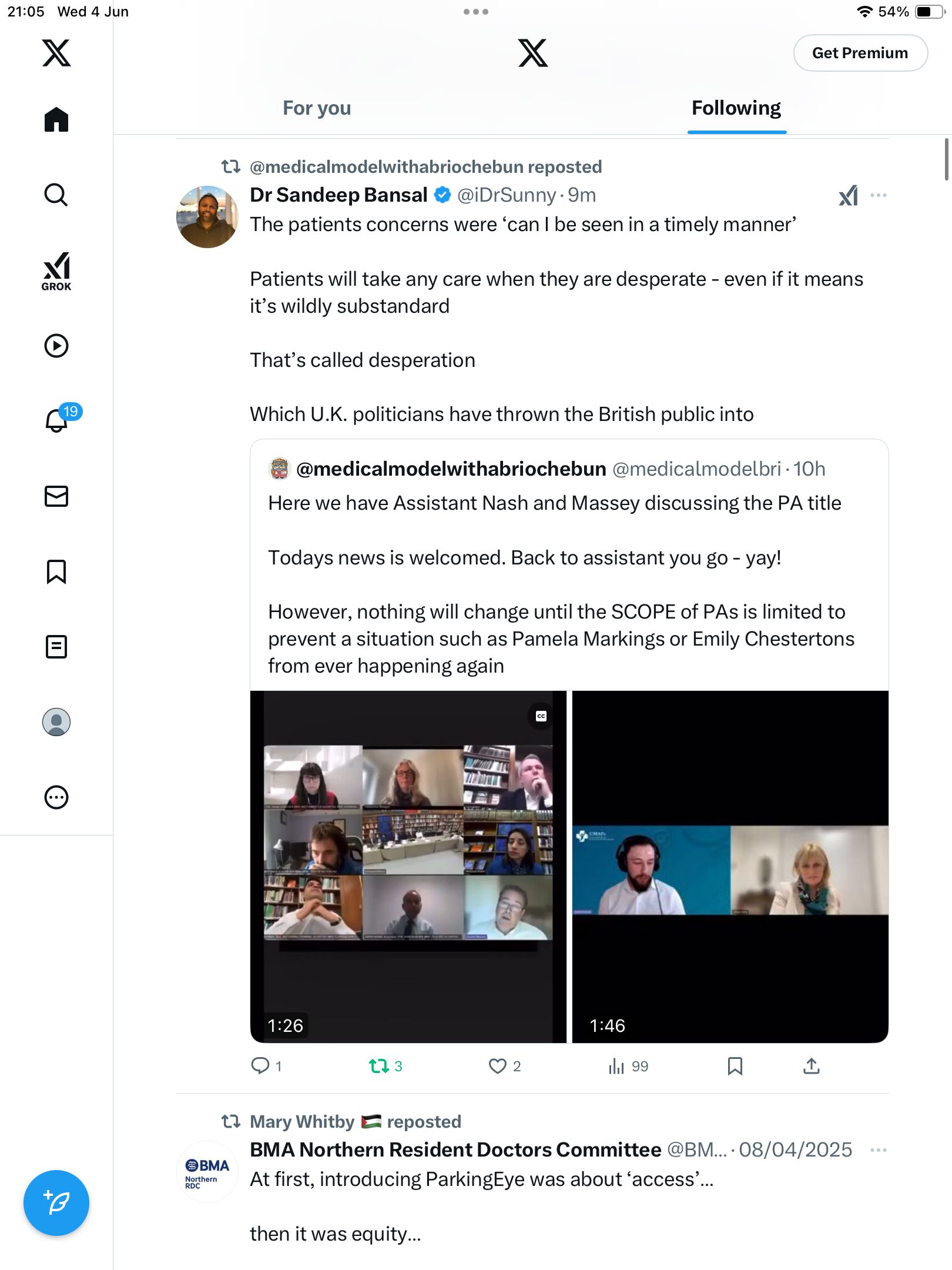Click the Get Premium button
952x1270 pixels.
(x=860, y=53)
